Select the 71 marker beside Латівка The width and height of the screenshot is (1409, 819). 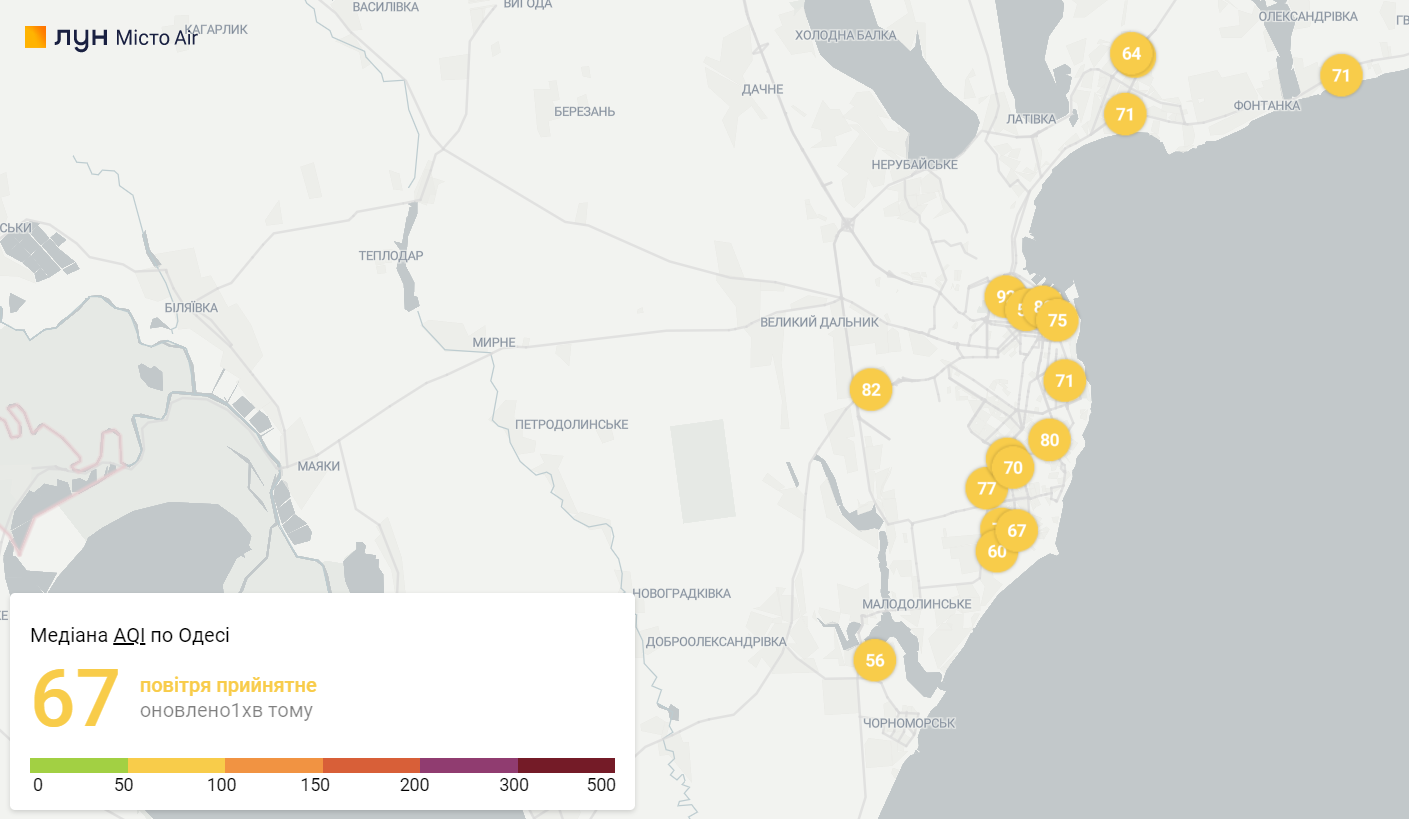pyautogui.click(x=1125, y=115)
